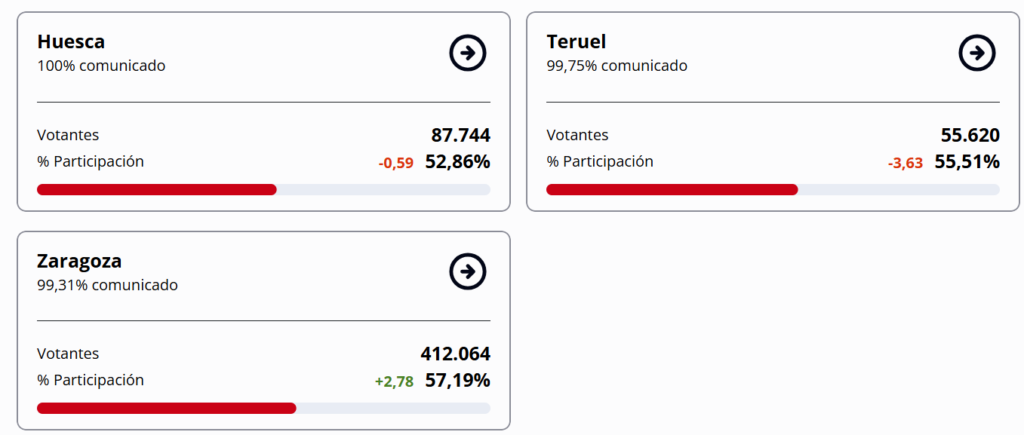Click the green +2,78 change in Zaragoza

[394, 381]
